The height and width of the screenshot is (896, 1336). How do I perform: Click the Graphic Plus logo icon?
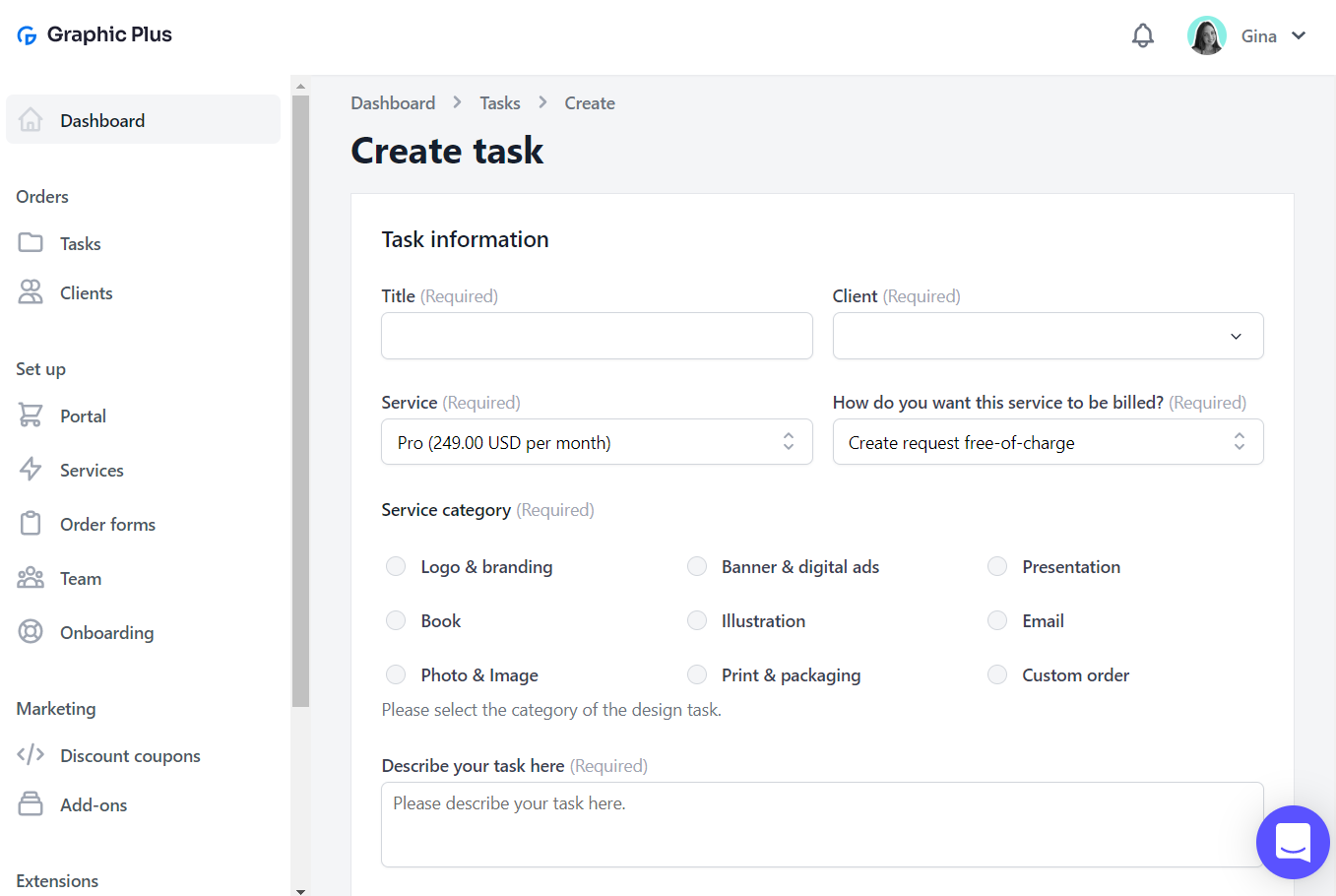click(27, 35)
